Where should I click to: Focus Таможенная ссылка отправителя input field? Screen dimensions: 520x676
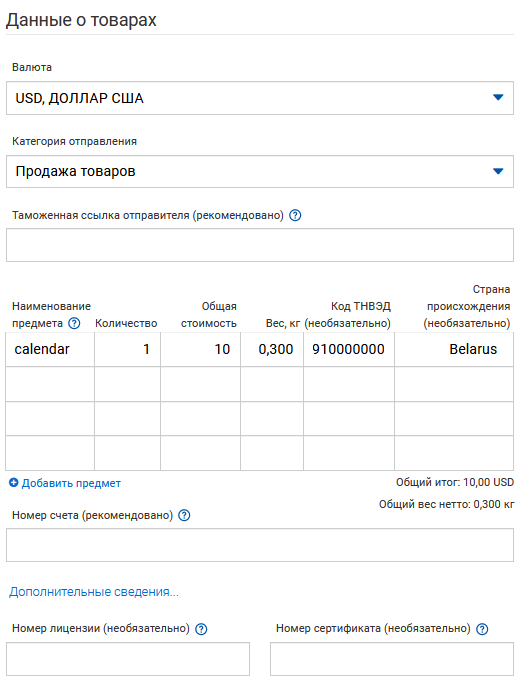pos(260,245)
